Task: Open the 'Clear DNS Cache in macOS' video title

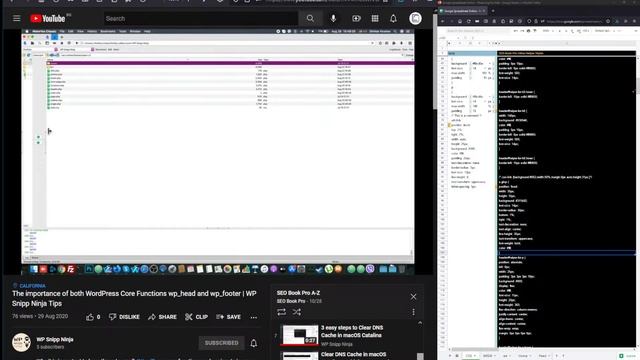Action: (353, 354)
